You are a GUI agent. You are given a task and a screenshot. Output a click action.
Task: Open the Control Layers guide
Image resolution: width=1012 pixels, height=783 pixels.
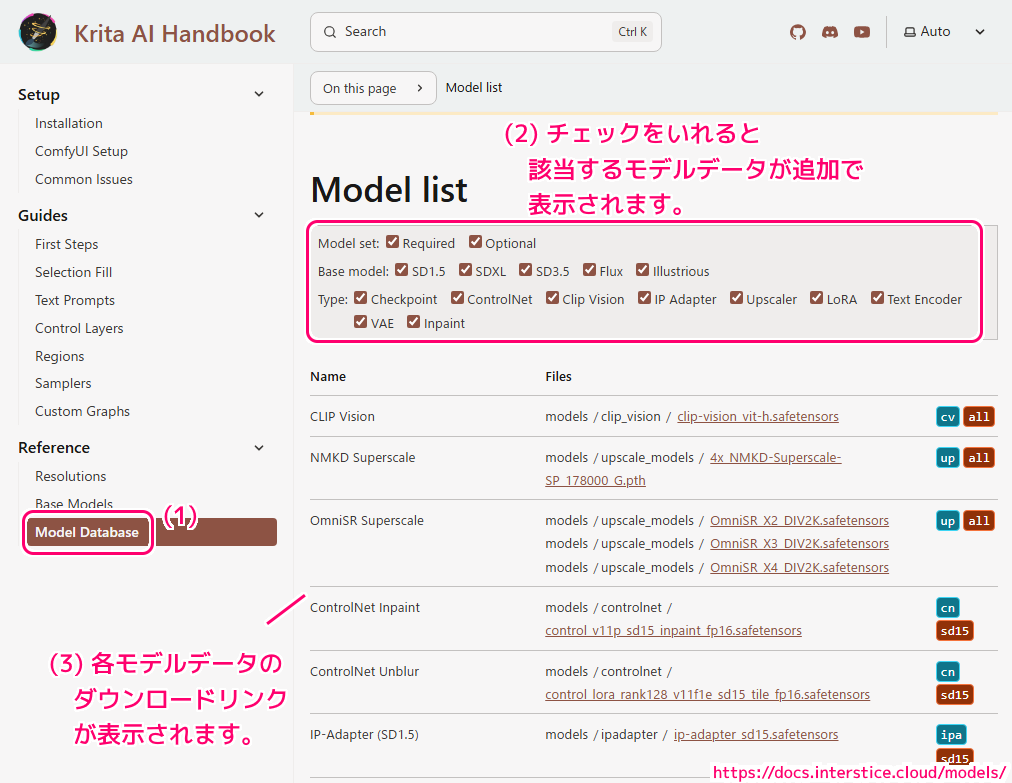(79, 328)
